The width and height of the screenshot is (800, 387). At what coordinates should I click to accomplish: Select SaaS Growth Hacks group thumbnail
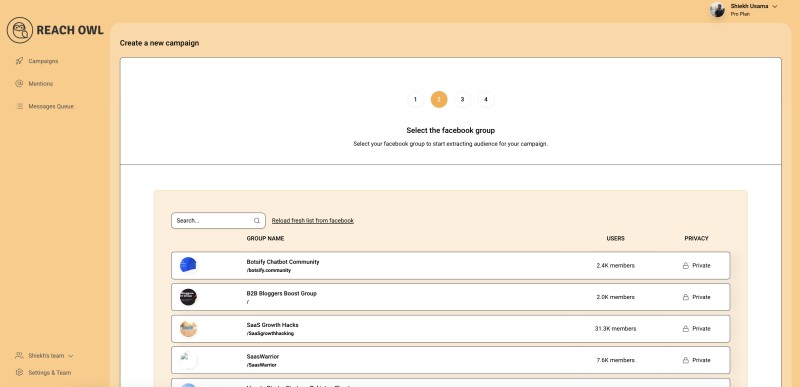click(x=188, y=329)
